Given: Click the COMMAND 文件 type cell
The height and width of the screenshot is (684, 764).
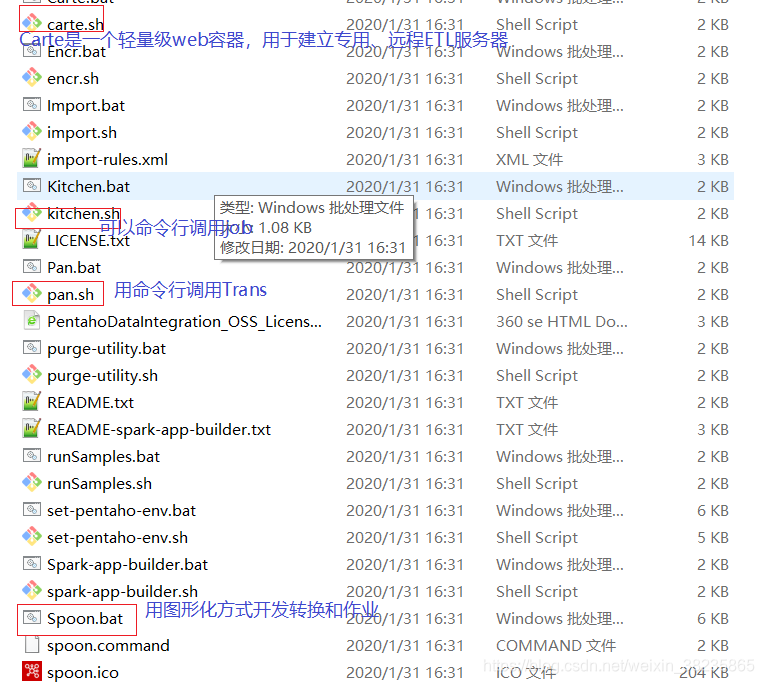Looking at the screenshot, I should 556,646.
